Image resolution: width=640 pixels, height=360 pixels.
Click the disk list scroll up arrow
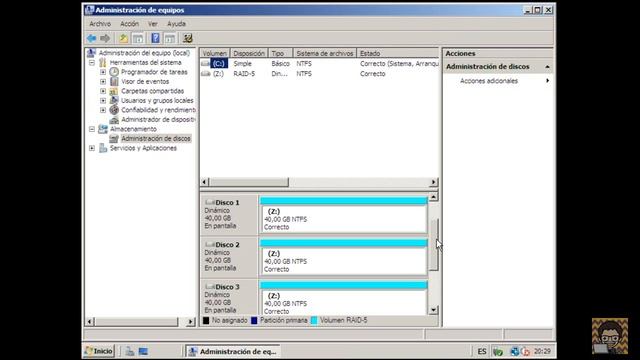[x=433, y=197]
